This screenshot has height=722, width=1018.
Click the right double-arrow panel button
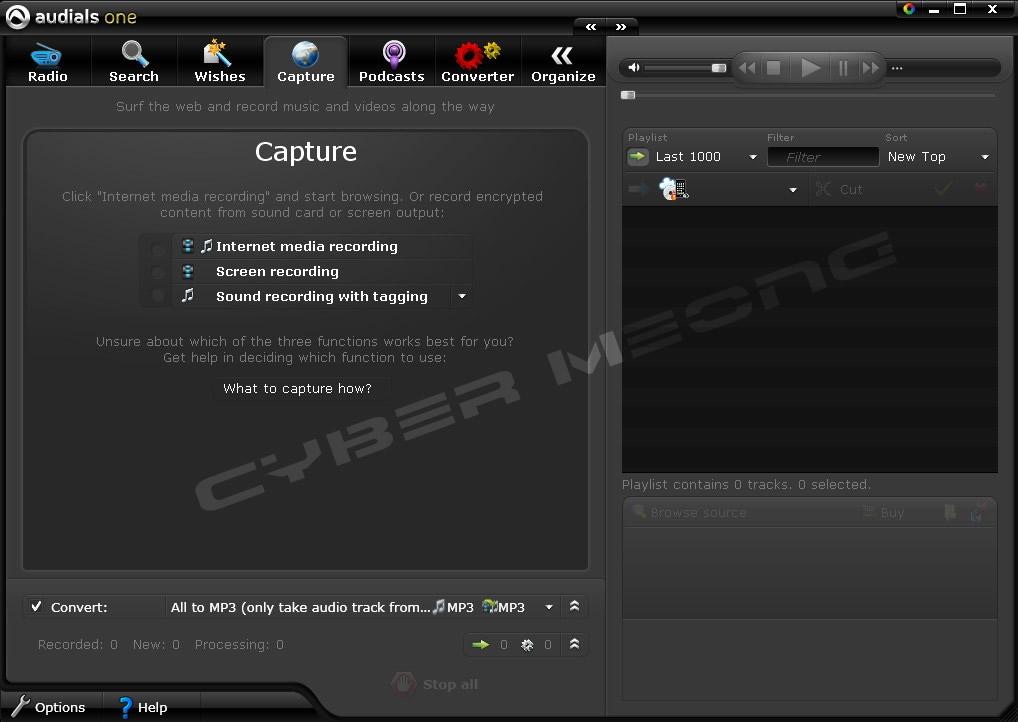[x=621, y=27]
